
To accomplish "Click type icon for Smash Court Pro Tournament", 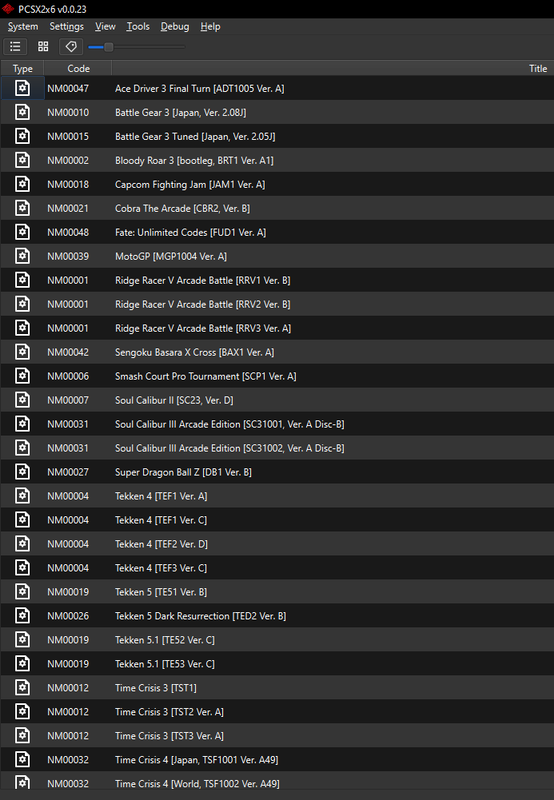I will 22,376.
